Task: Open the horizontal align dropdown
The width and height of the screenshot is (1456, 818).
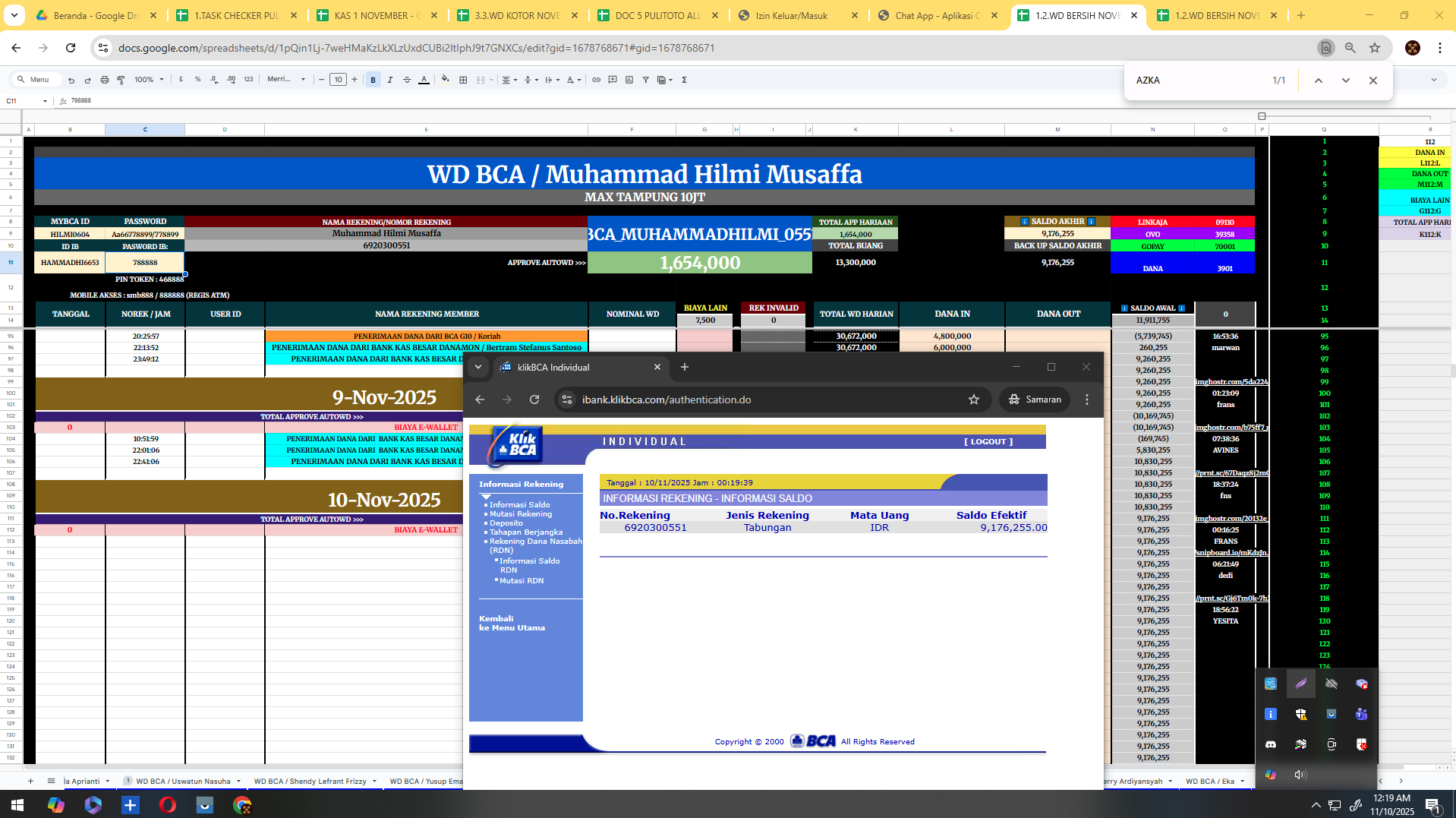Action: (509, 80)
